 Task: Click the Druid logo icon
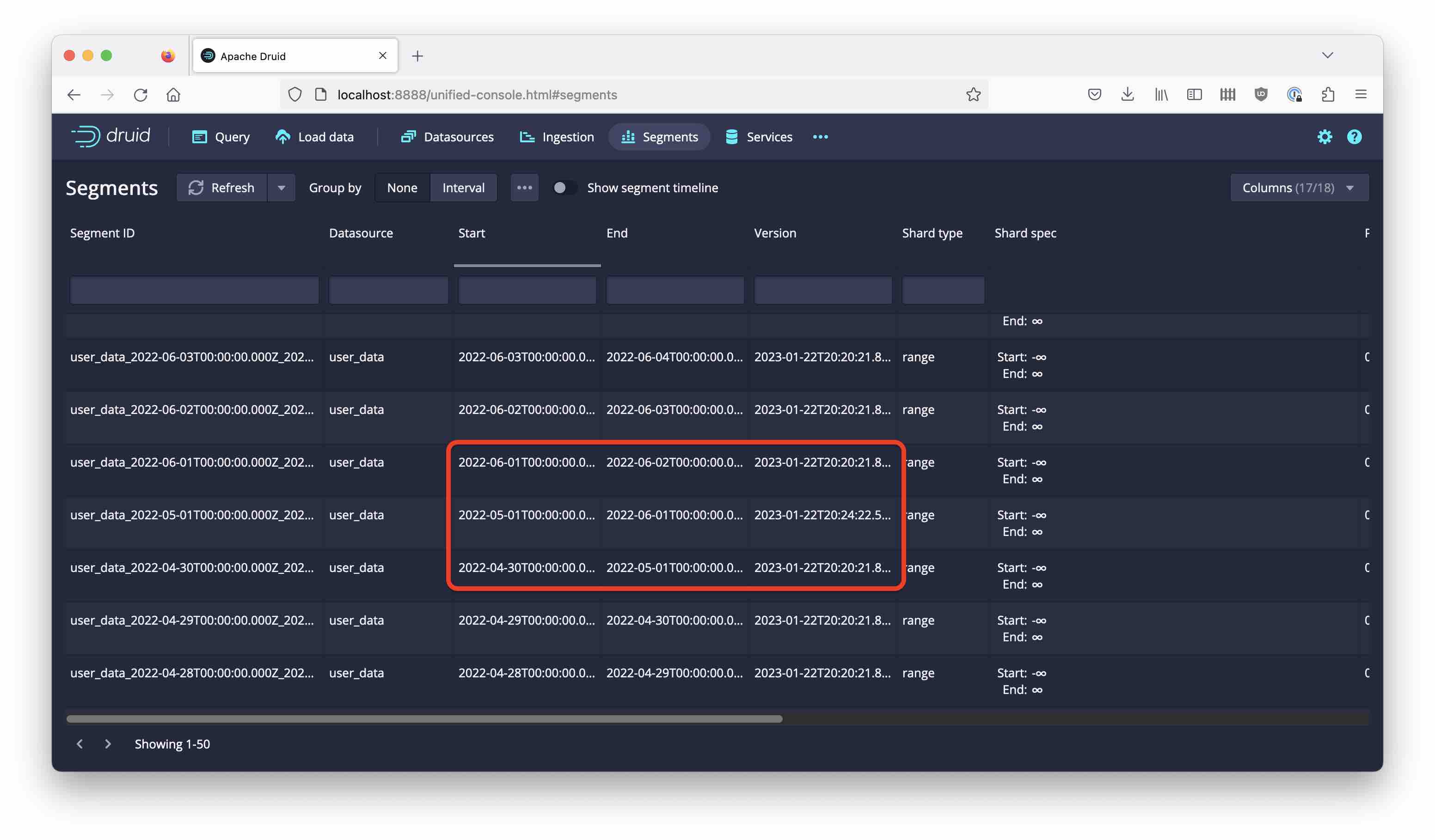(86, 137)
